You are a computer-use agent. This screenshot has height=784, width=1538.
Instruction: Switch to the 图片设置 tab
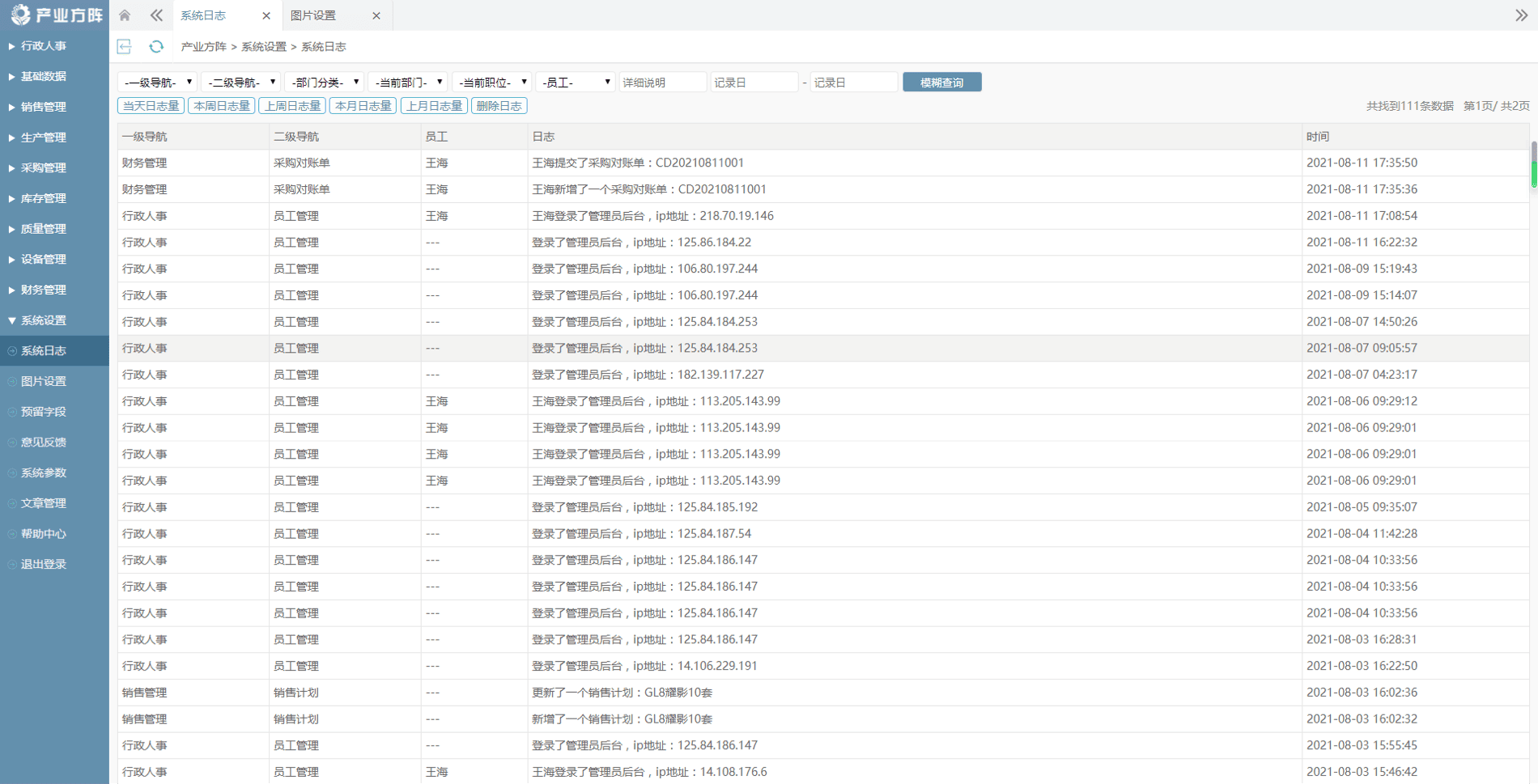coord(314,15)
